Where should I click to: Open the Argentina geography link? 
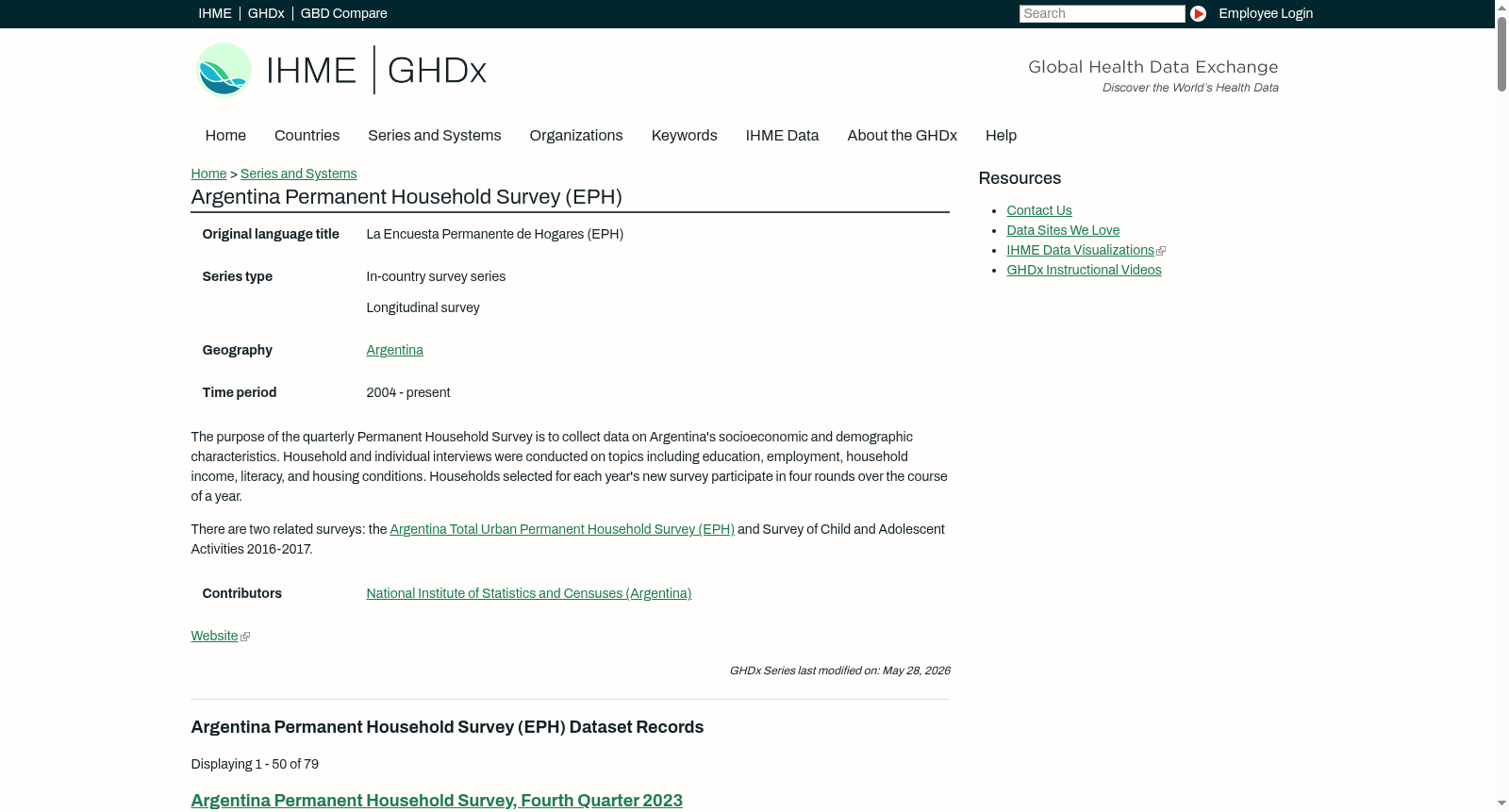point(394,350)
